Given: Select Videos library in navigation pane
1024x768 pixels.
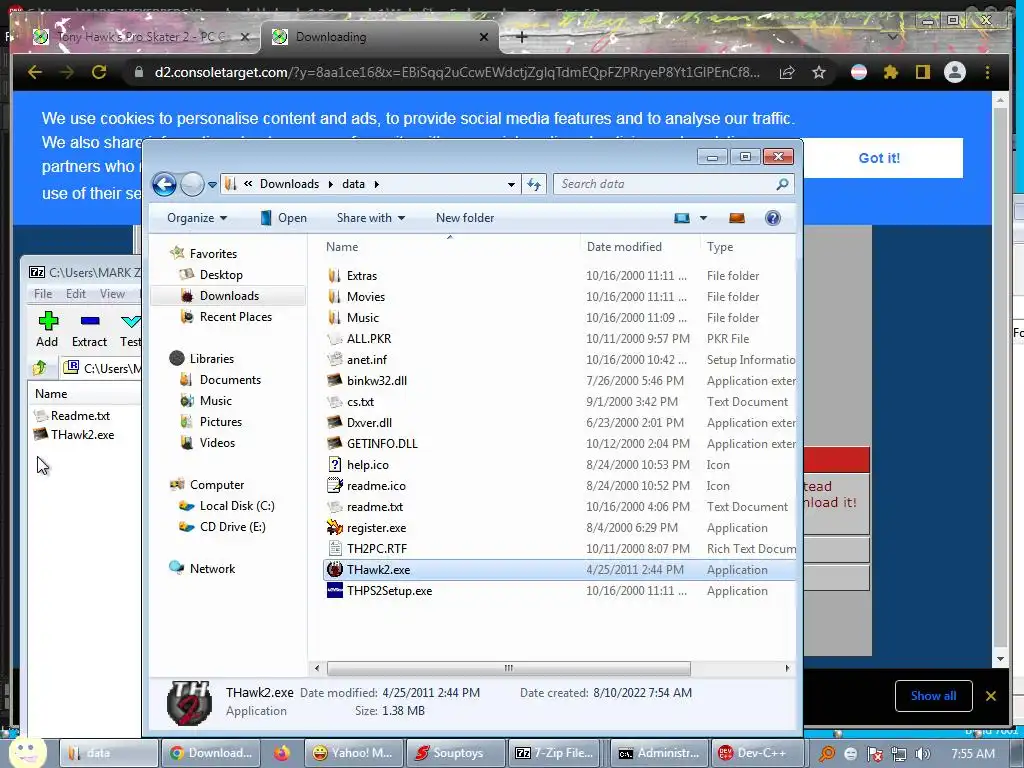Looking at the screenshot, I should [217, 443].
